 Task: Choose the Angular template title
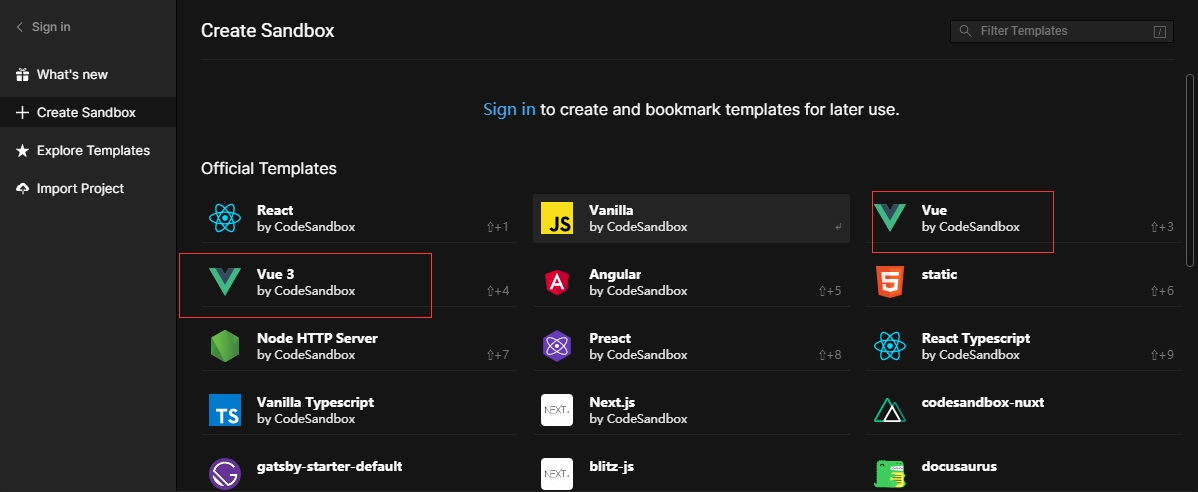click(615, 274)
